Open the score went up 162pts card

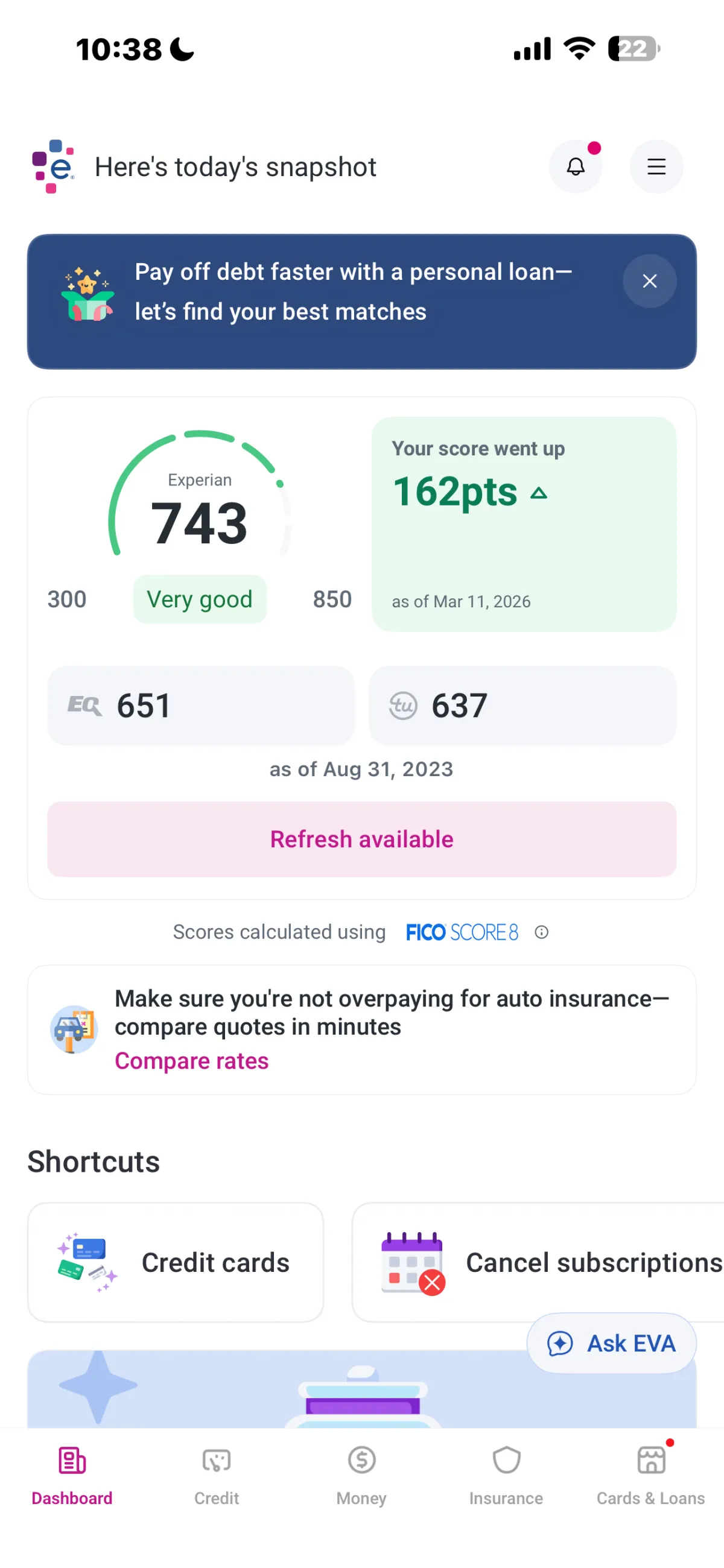point(524,523)
